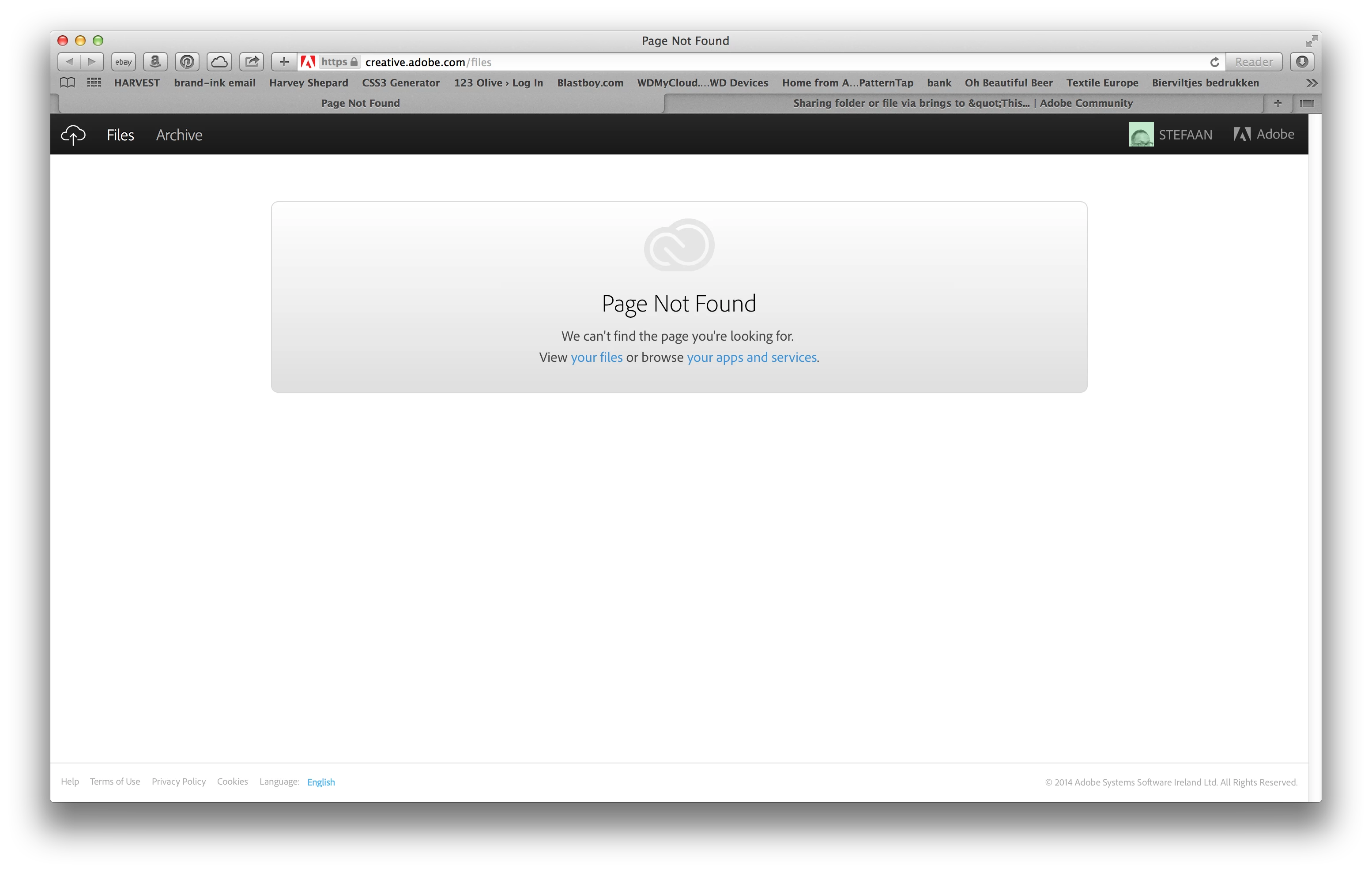
Task: Change language via English selector
Action: tap(321, 782)
